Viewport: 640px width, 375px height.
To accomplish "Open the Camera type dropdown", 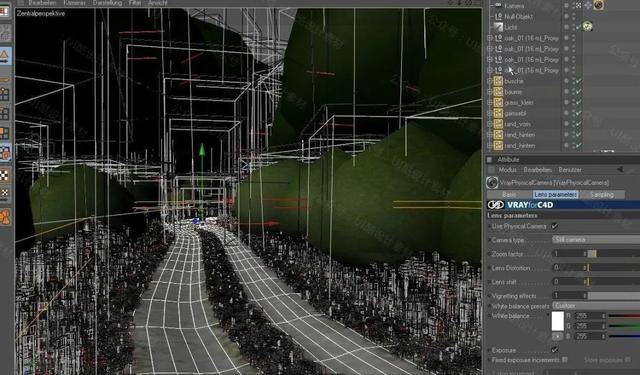I will click(596, 240).
